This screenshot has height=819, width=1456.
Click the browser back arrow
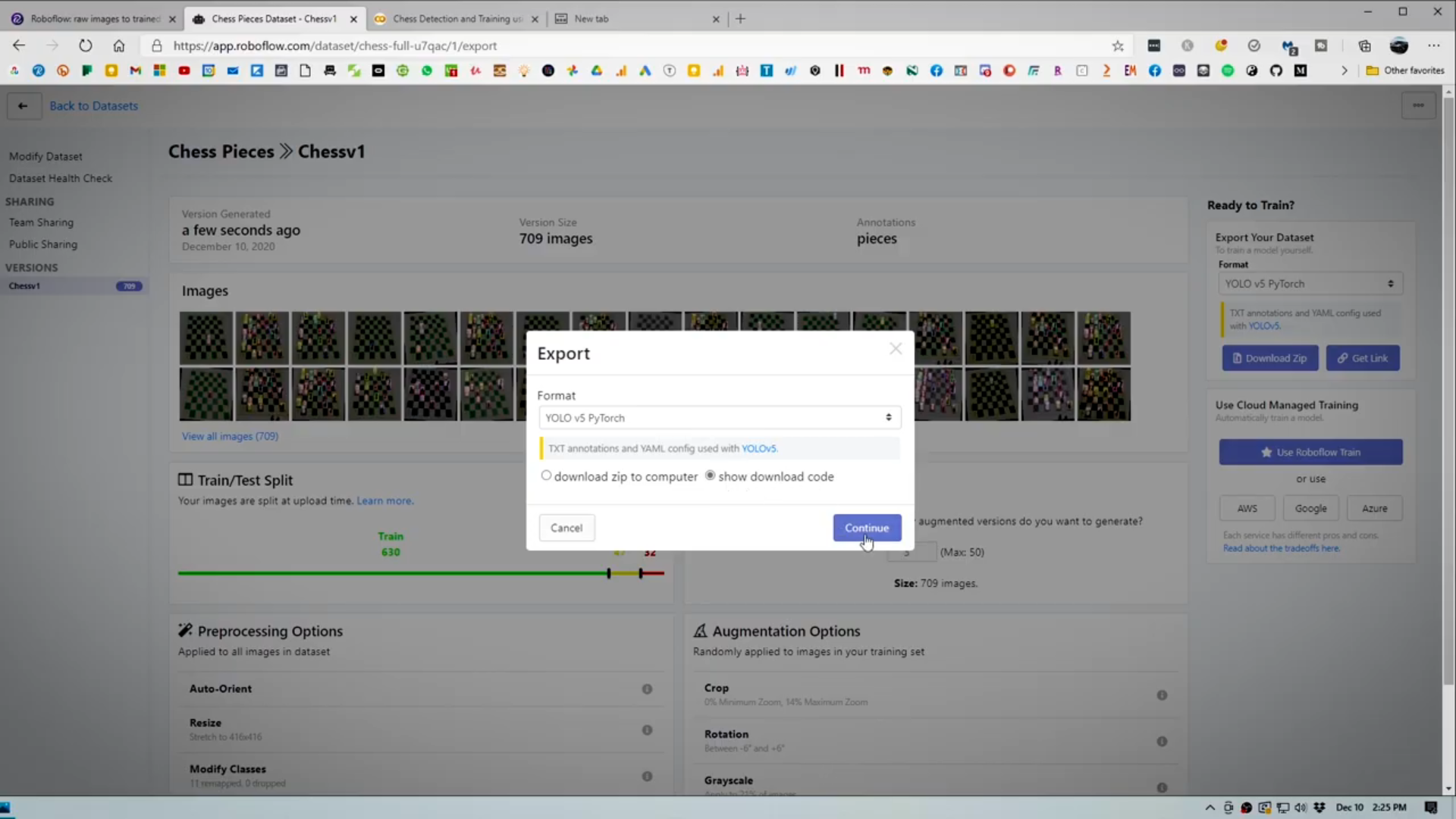(x=19, y=45)
